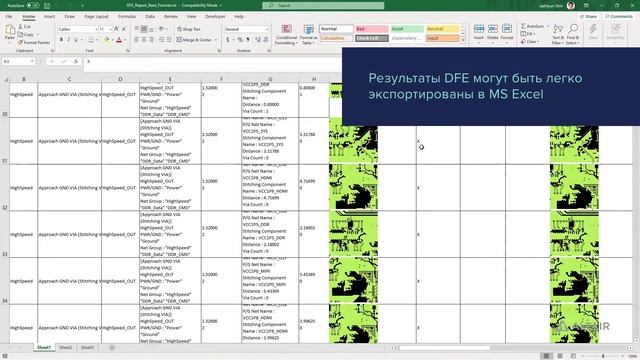Click Middle Align icon
The width and height of the screenshot is (640, 360).
[144, 29]
